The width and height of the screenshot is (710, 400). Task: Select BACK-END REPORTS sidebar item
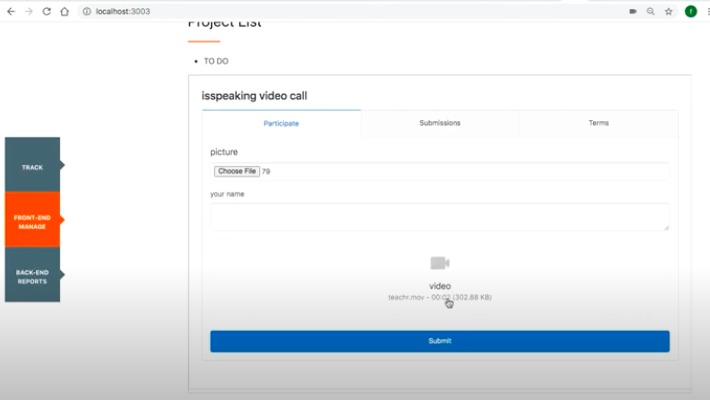(x=32, y=275)
